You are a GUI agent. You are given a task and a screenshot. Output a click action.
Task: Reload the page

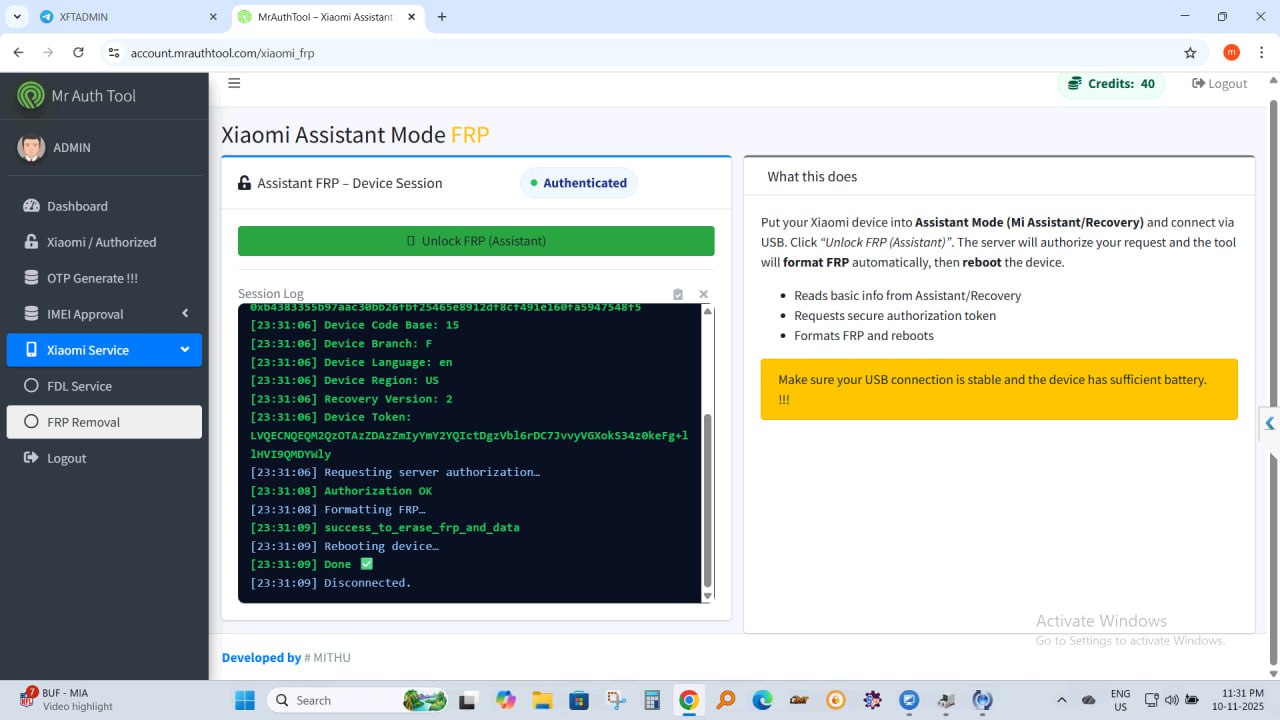[78, 53]
